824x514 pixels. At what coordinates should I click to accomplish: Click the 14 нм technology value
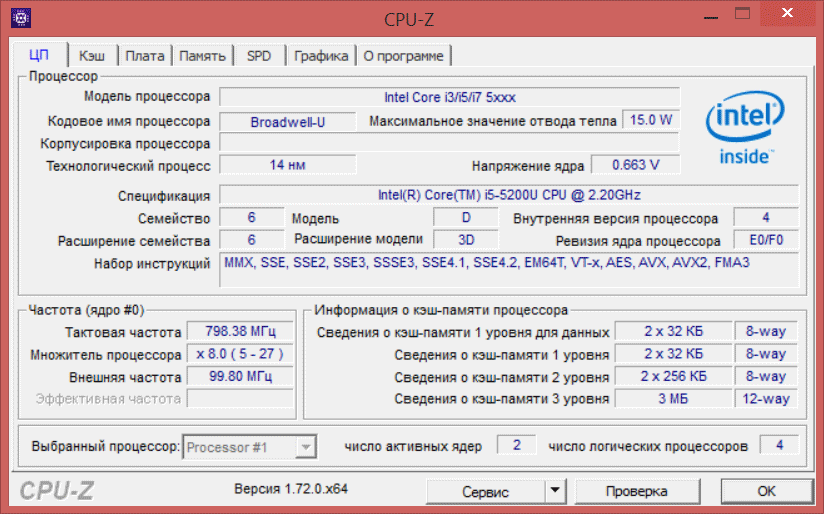(x=287, y=165)
